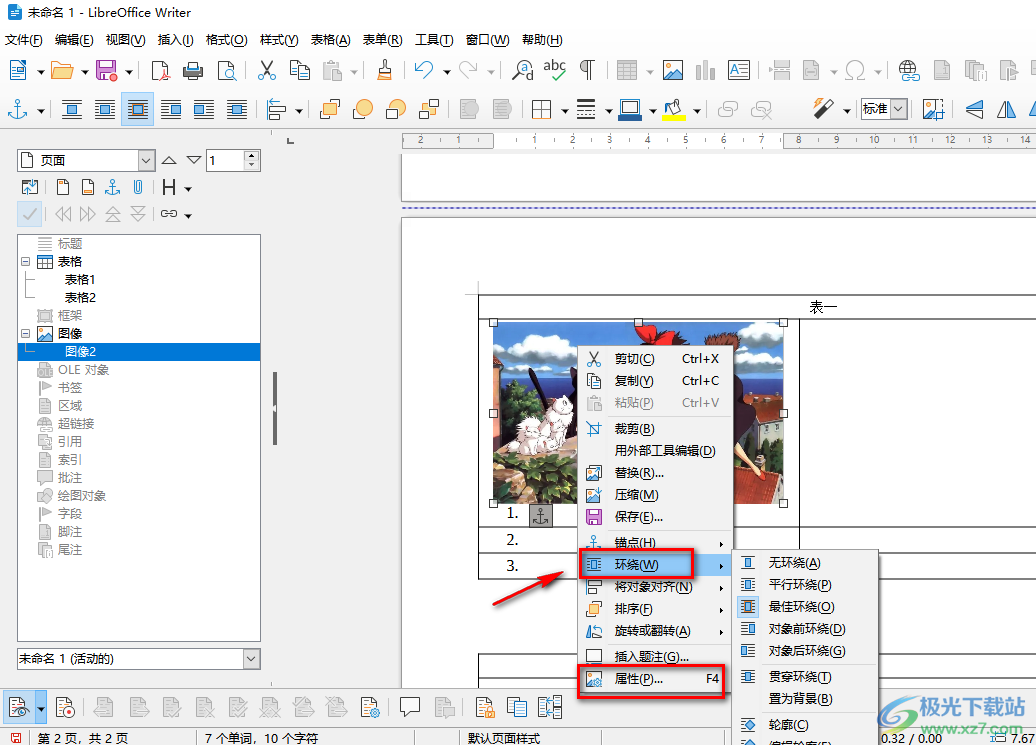Click 替换(R)... in the context menu
The image size is (1036, 745).
pyautogui.click(x=655, y=473)
